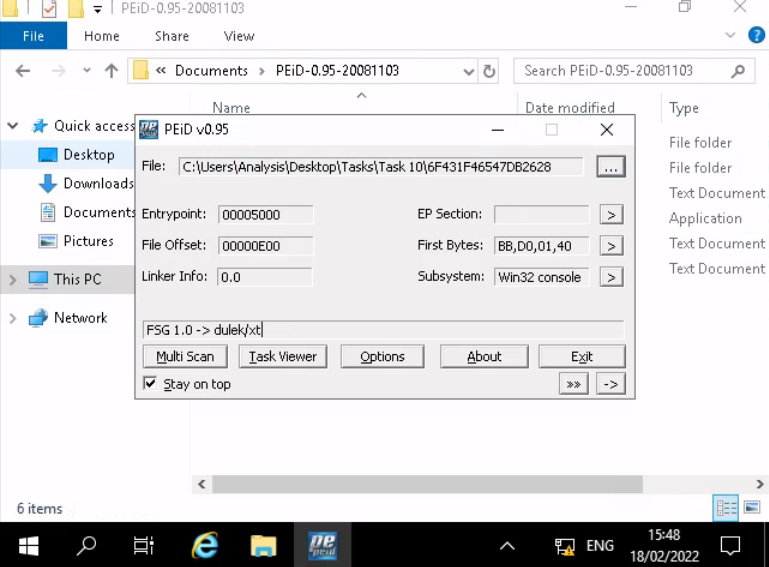769x567 pixels.
Task: Open the File menu tab
Action: pyautogui.click(x=33, y=36)
